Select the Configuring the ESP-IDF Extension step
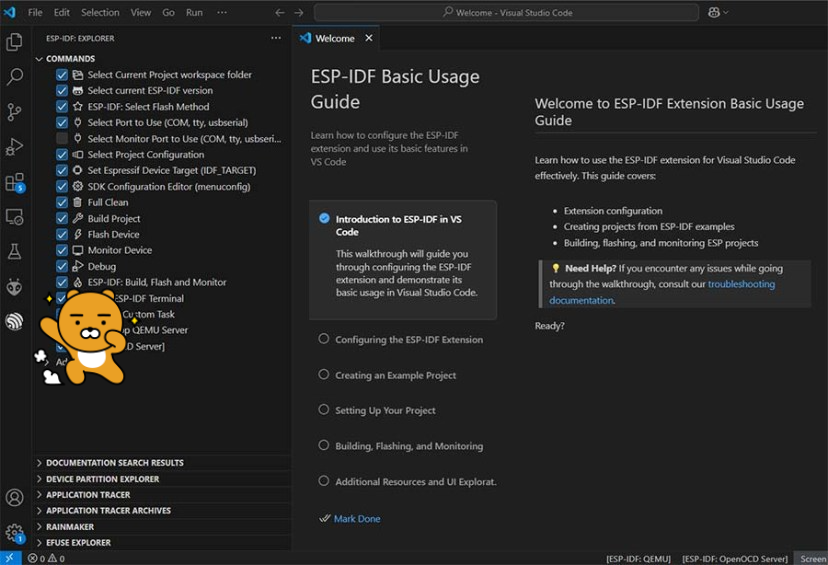 [x=403, y=340]
